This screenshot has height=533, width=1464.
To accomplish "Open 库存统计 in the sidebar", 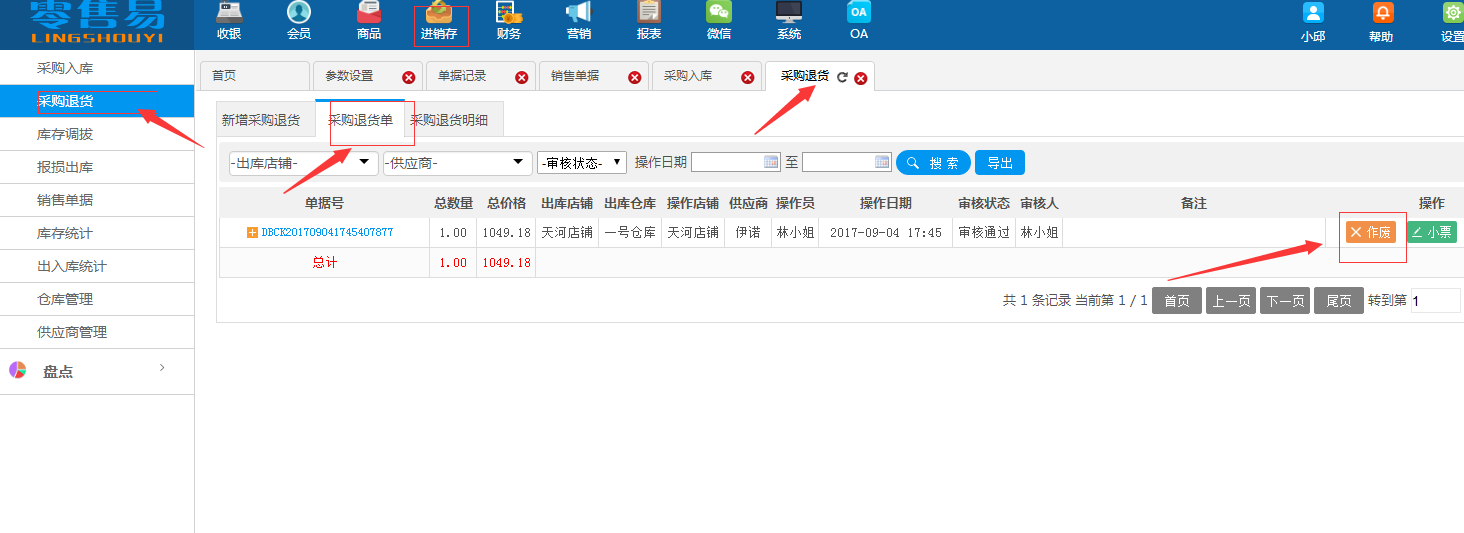I will 97,233.
